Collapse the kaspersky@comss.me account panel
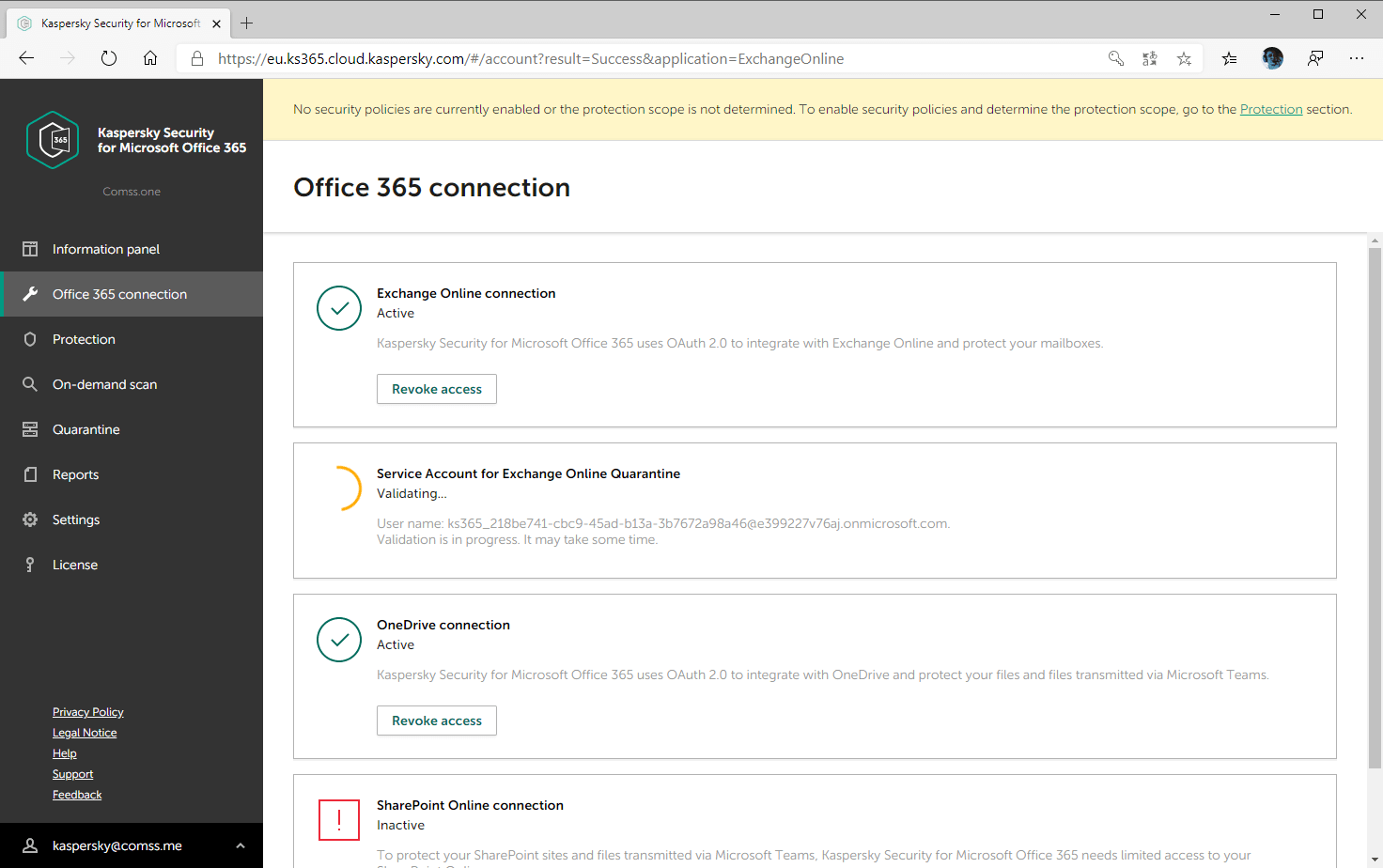The width and height of the screenshot is (1383, 868). [x=241, y=845]
